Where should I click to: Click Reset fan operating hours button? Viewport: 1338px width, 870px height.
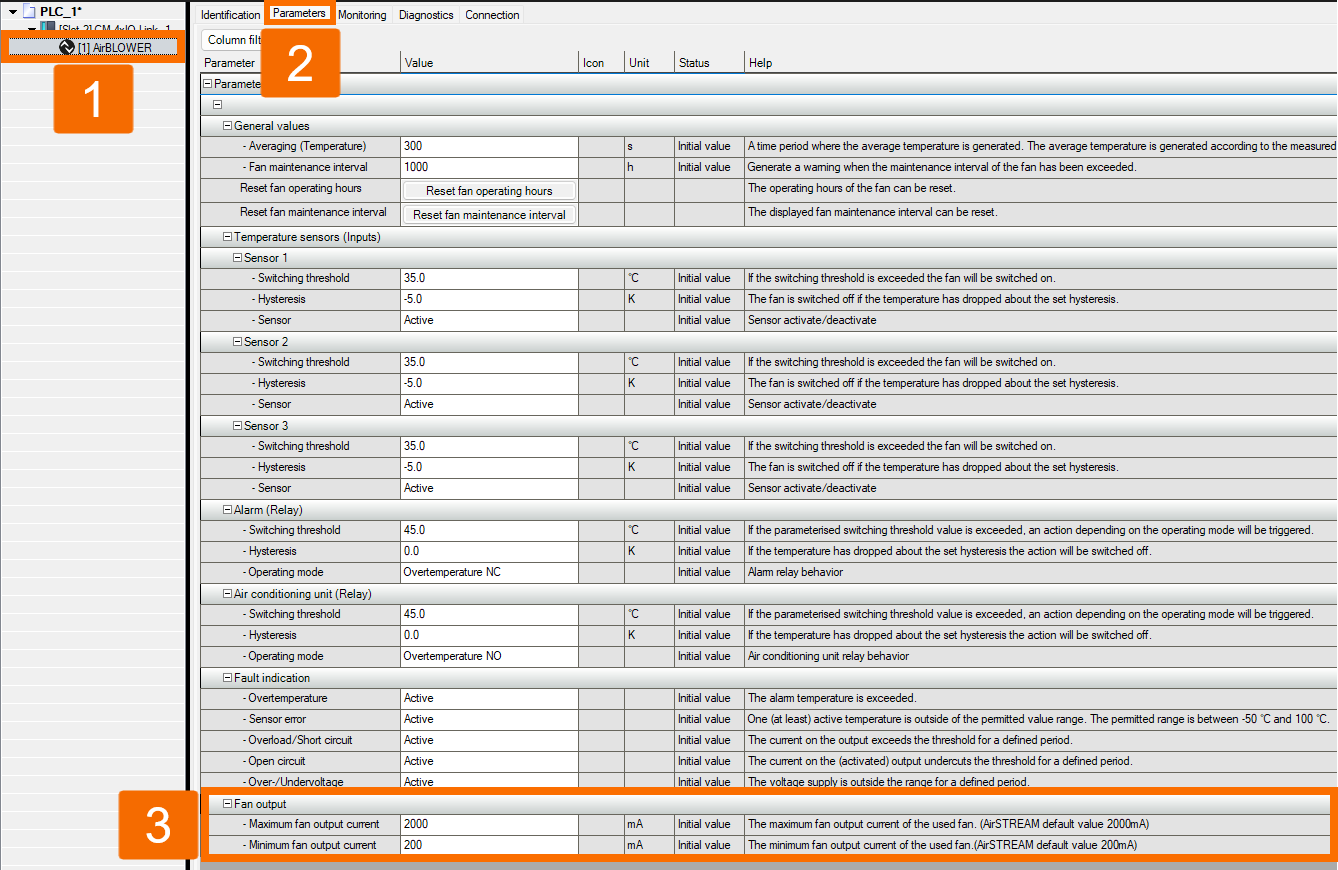(x=489, y=191)
